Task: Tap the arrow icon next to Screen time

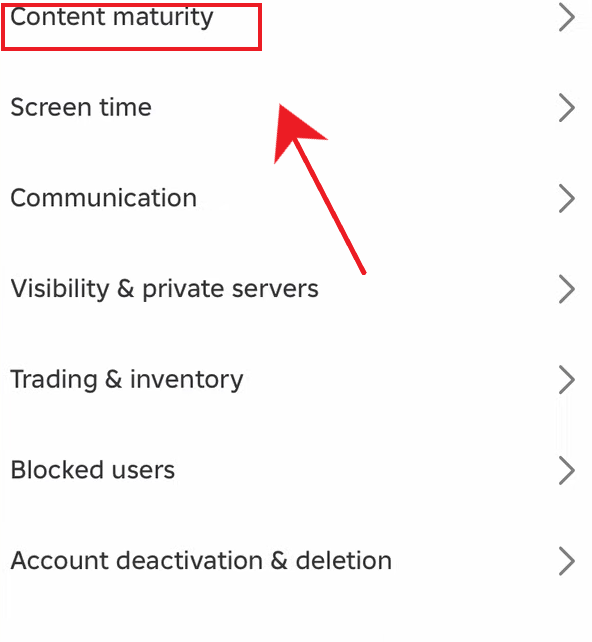Action: (x=567, y=108)
